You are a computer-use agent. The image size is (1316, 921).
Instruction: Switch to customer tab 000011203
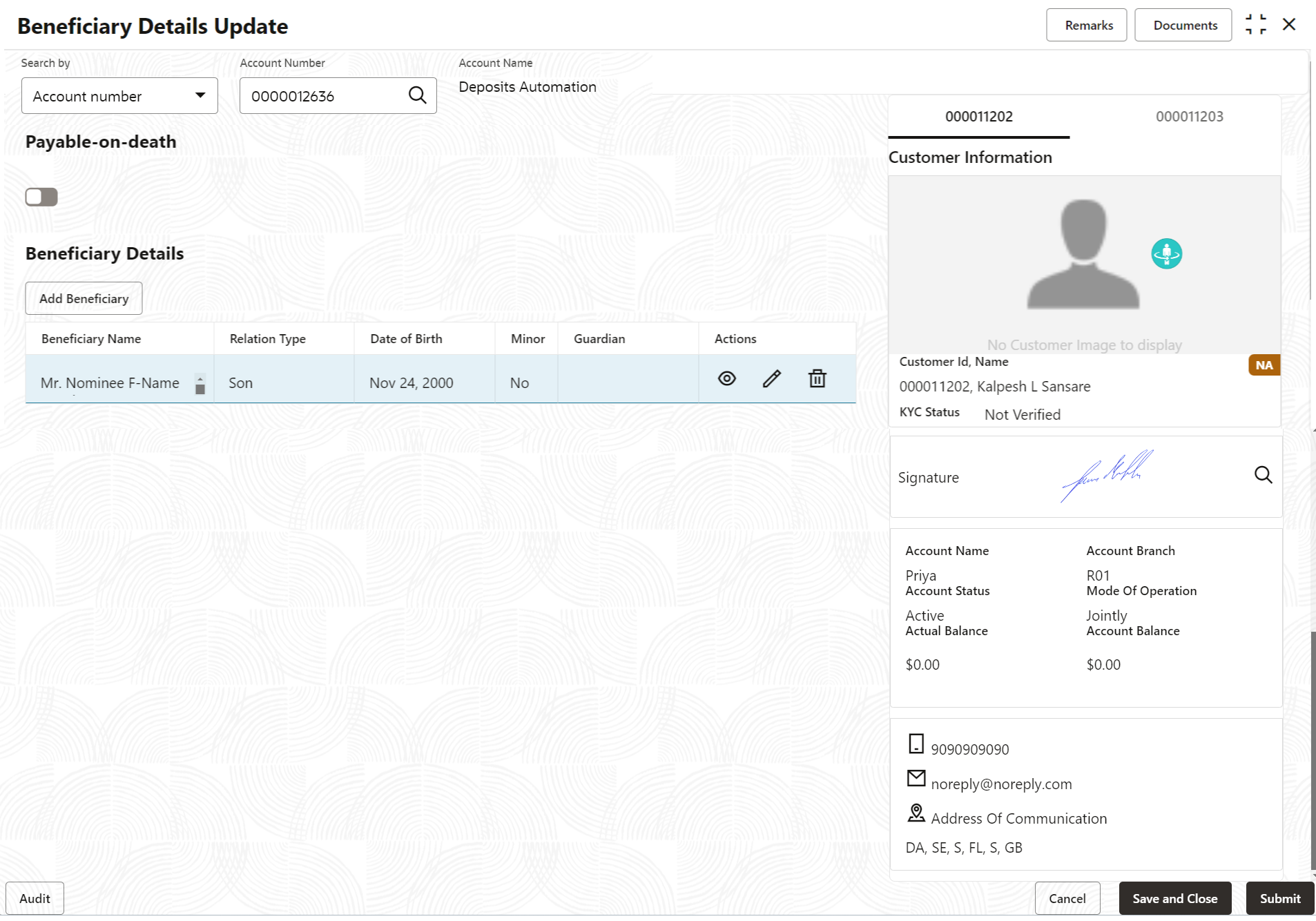[1189, 117]
